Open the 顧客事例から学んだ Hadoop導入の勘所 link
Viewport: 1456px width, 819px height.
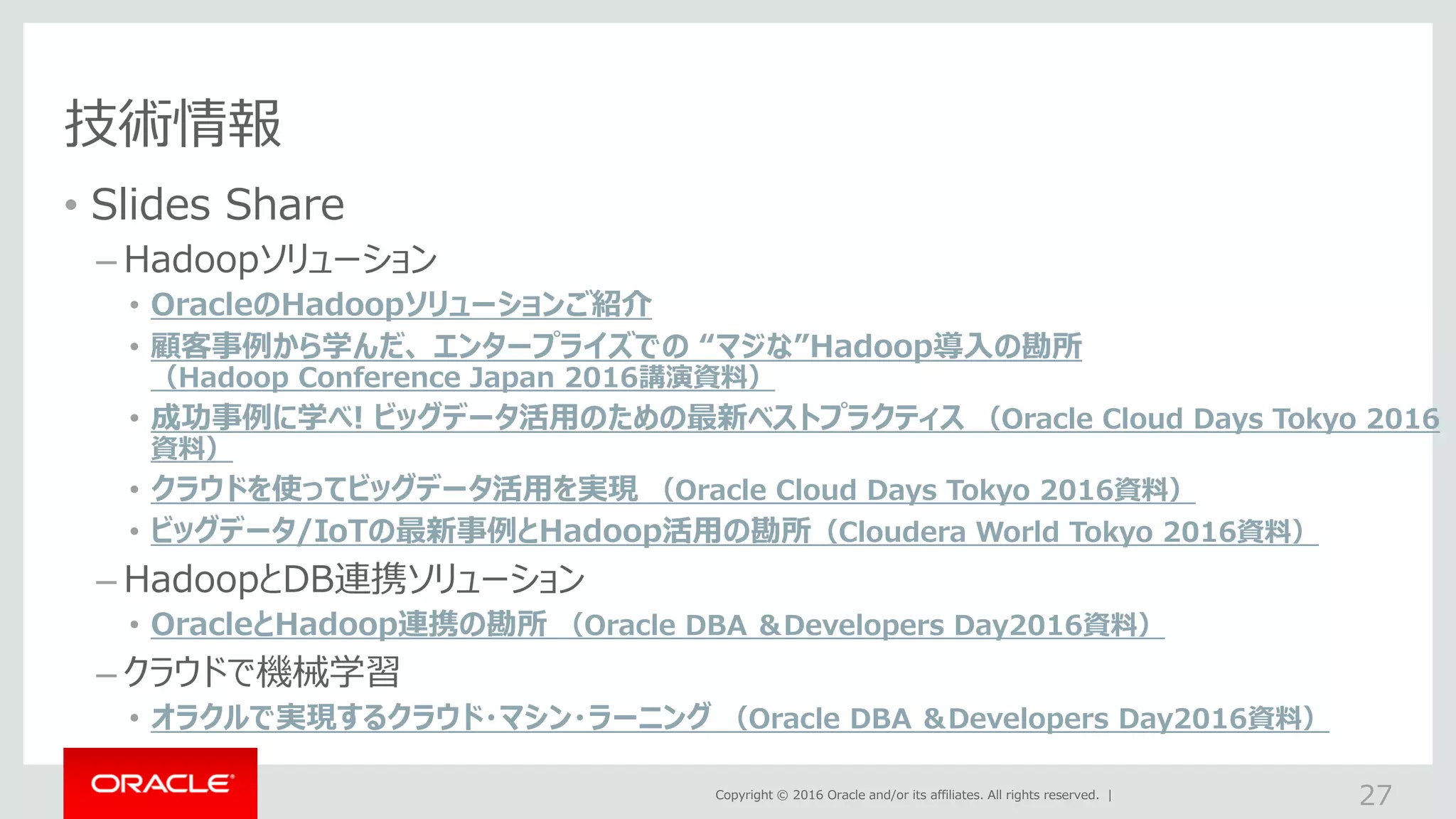pyautogui.click(x=616, y=361)
